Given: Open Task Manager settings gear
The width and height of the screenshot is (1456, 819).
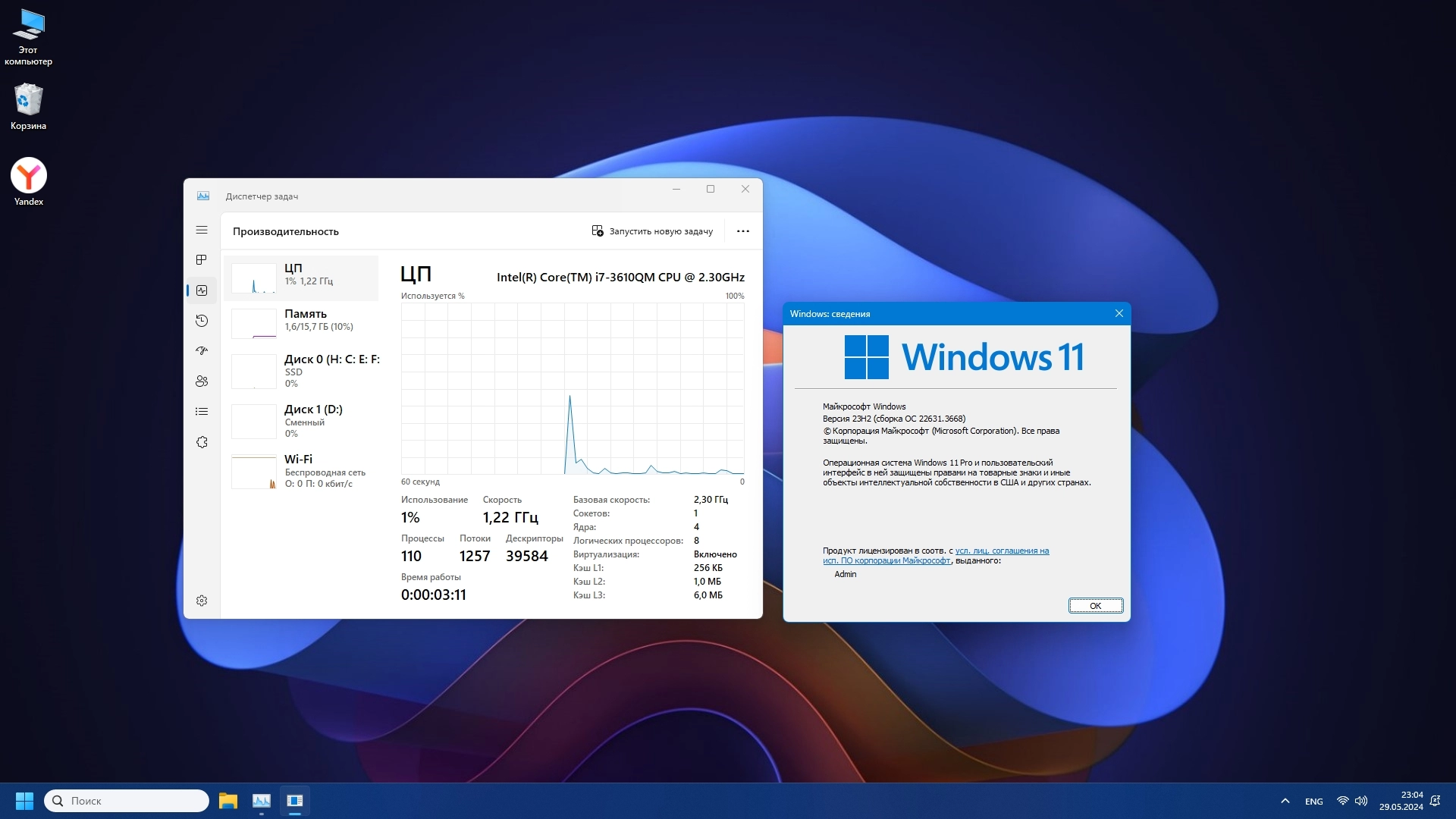Looking at the screenshot, I should (202, 601).
